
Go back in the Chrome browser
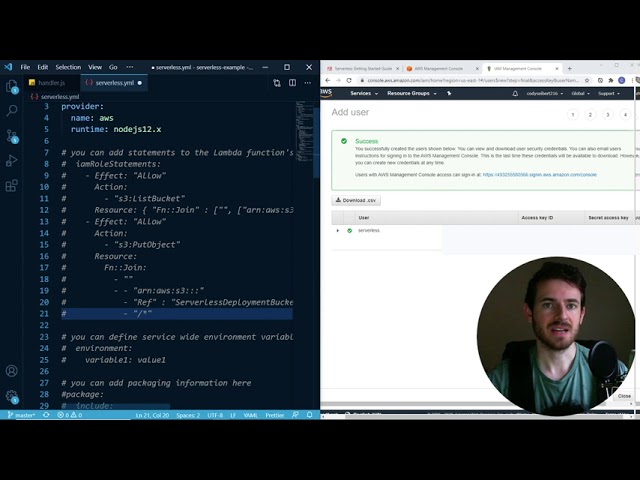[327, 80]
